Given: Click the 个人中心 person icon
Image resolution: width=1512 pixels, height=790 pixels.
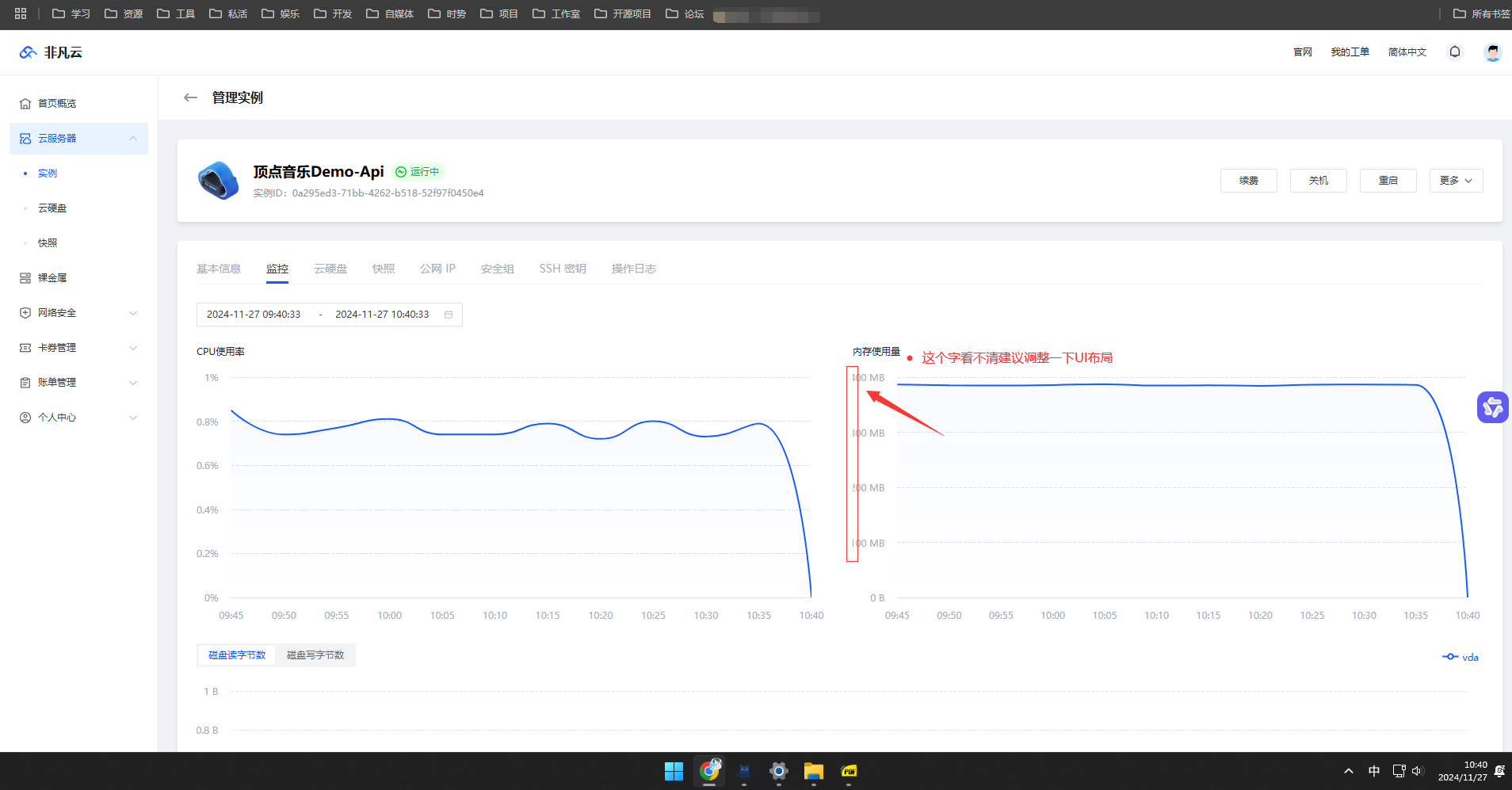Looking at the screenshot, I should pyautogui.click(x=25, y=418).
